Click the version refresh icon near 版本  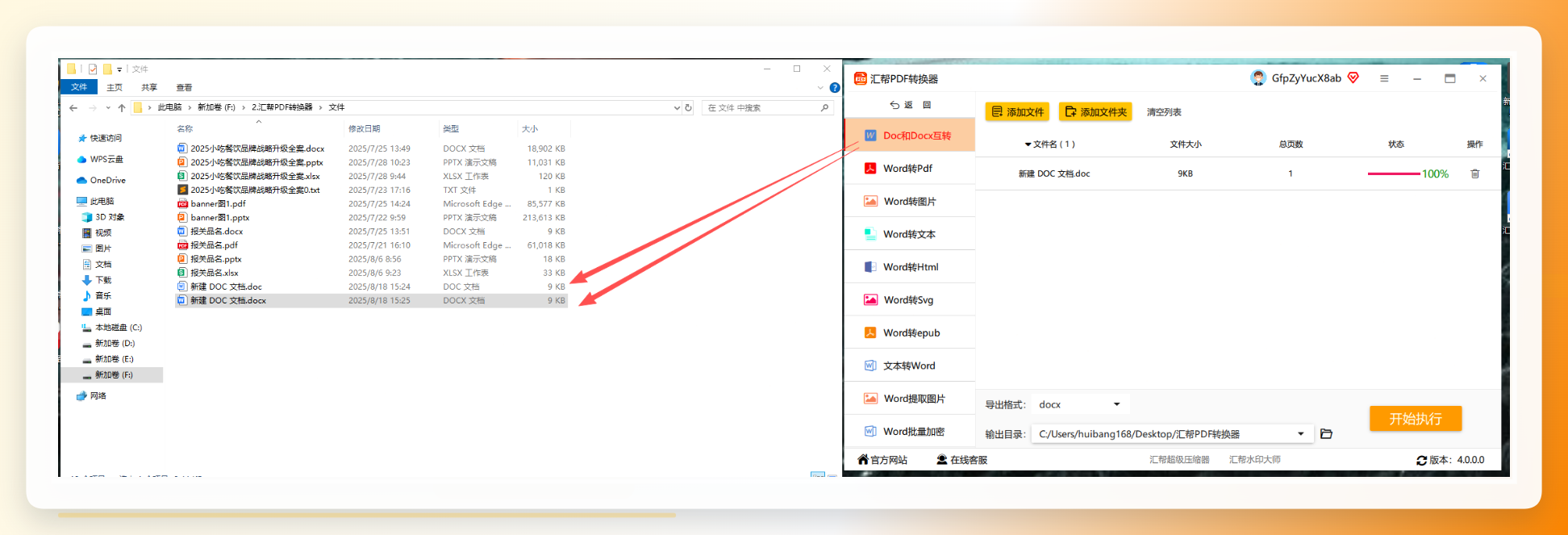point(1421,460)
